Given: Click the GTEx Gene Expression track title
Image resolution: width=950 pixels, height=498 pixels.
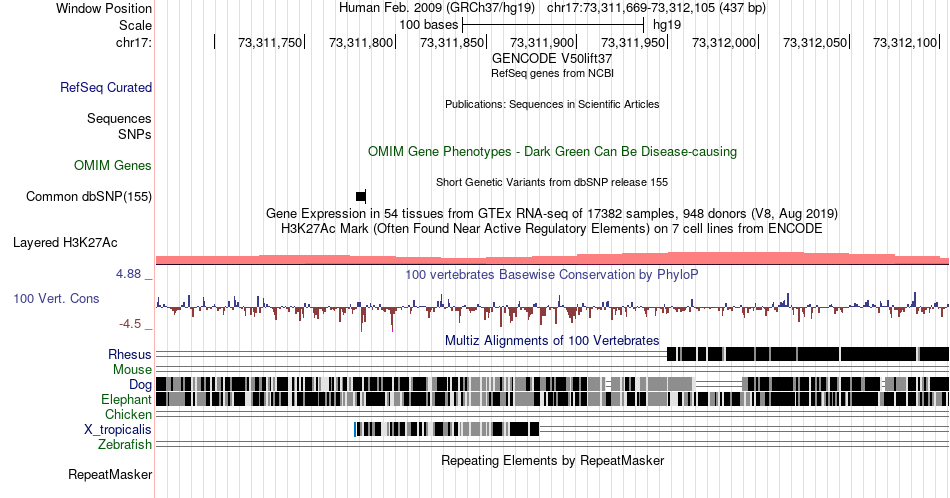Looking at the screenshot, I should point(552,213).
